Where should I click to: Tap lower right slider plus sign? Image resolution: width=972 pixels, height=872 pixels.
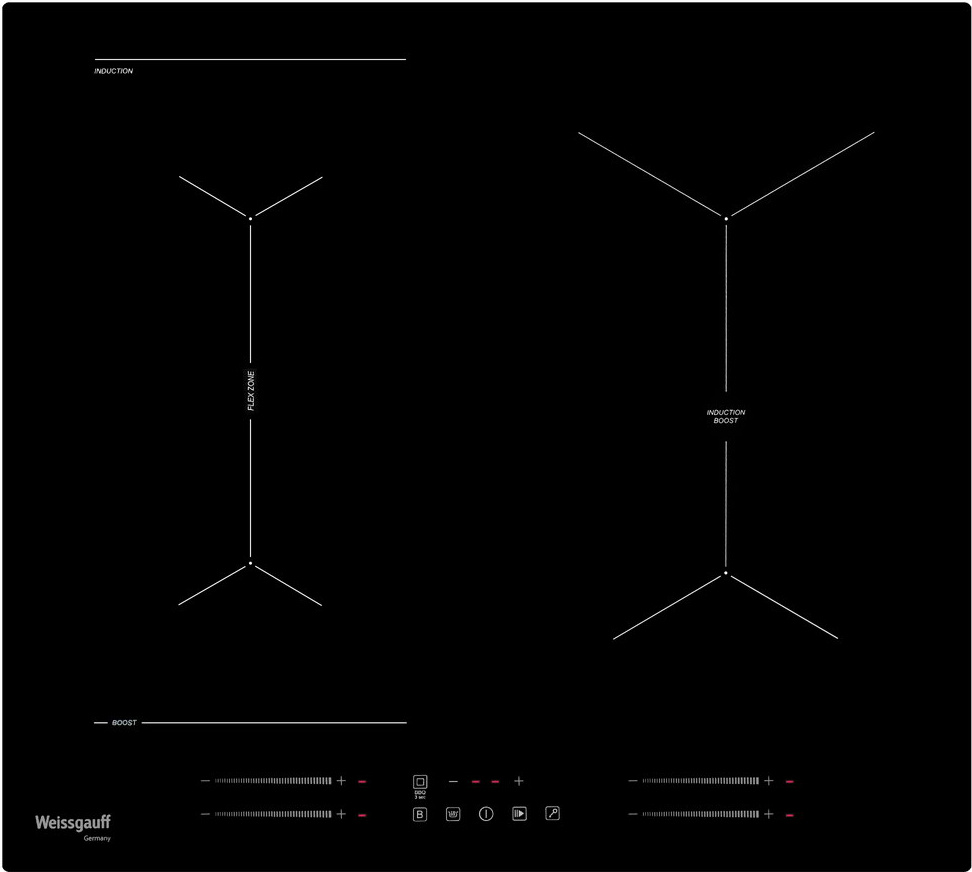click(x=769, y=814)
